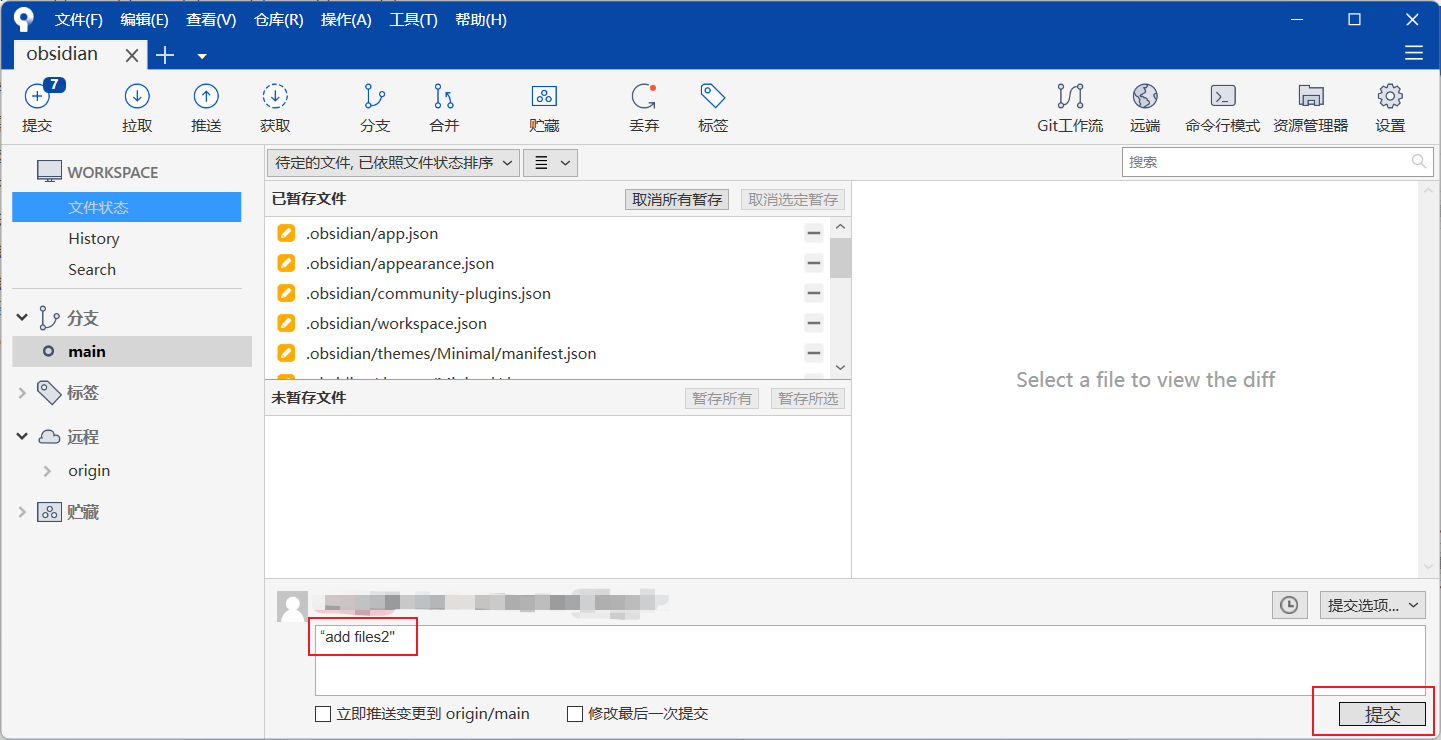Screen dimensions: 1441x740
Task: Open the 帮助(H) menu
Action: tap(481, 20)
